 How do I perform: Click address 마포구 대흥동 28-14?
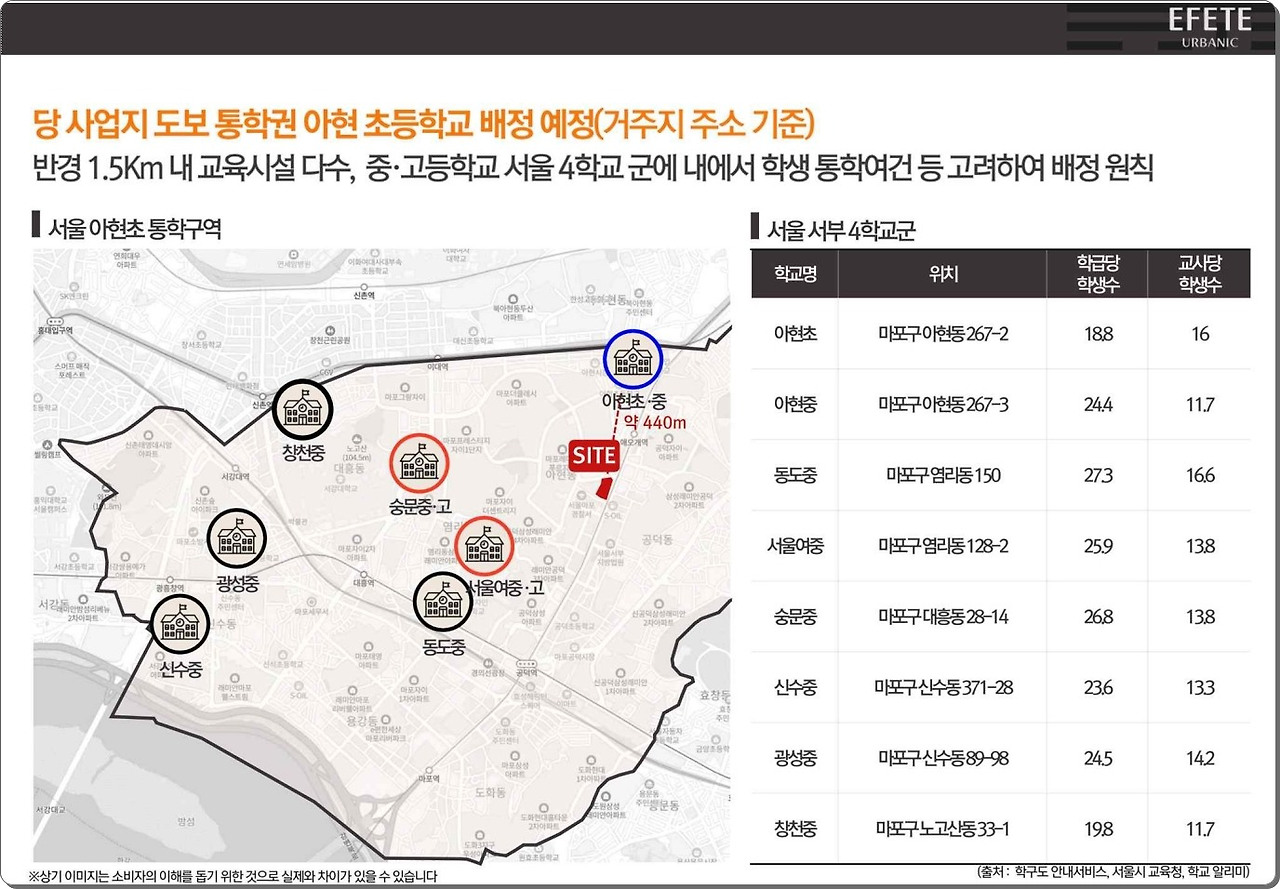tap(943, 617)
